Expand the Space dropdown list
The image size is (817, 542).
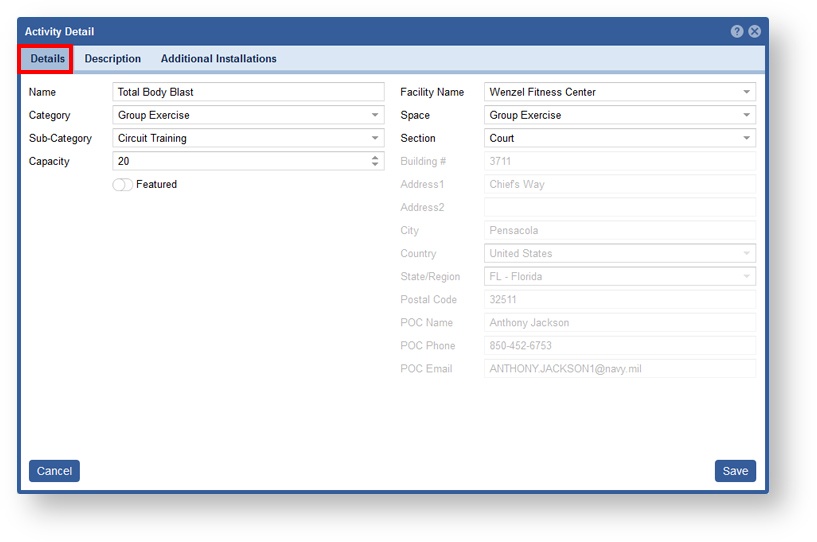tap(746, 115)
